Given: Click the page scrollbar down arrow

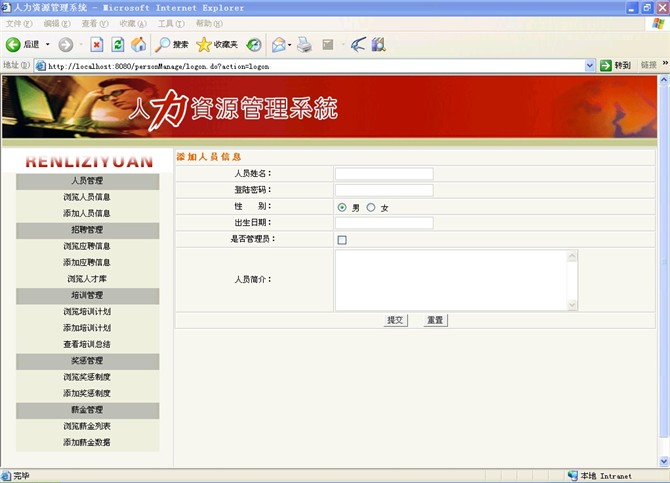Looking at the screenshot, I should click(664, 461).
